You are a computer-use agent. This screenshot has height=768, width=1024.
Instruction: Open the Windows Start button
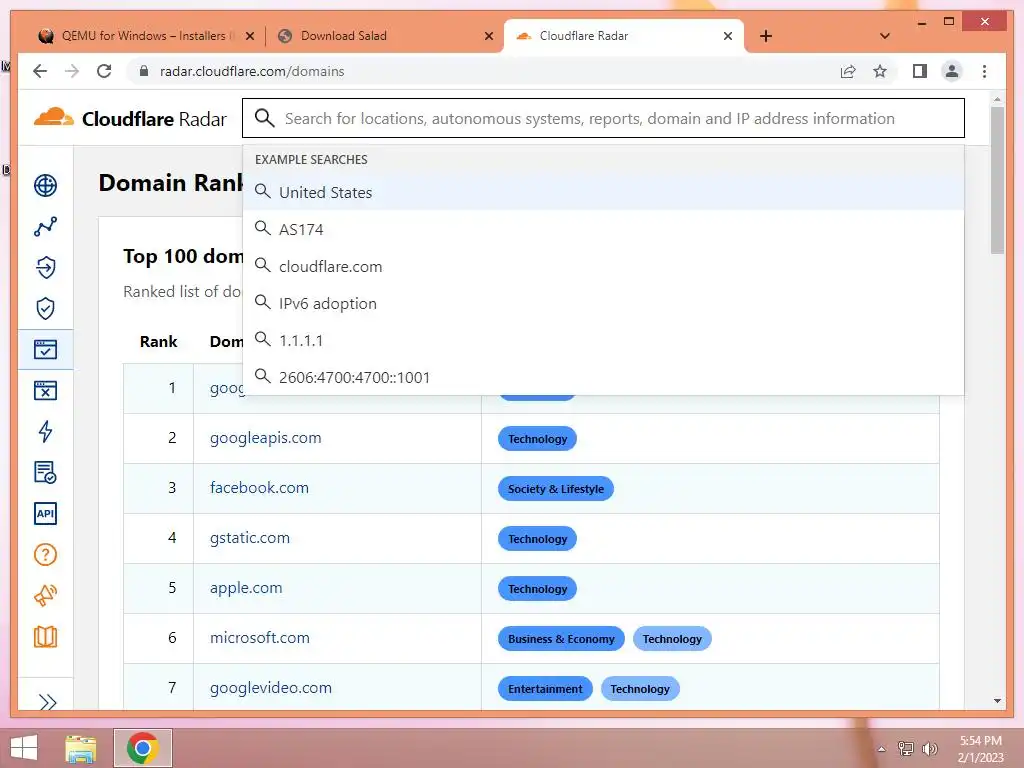pos(24,748)
